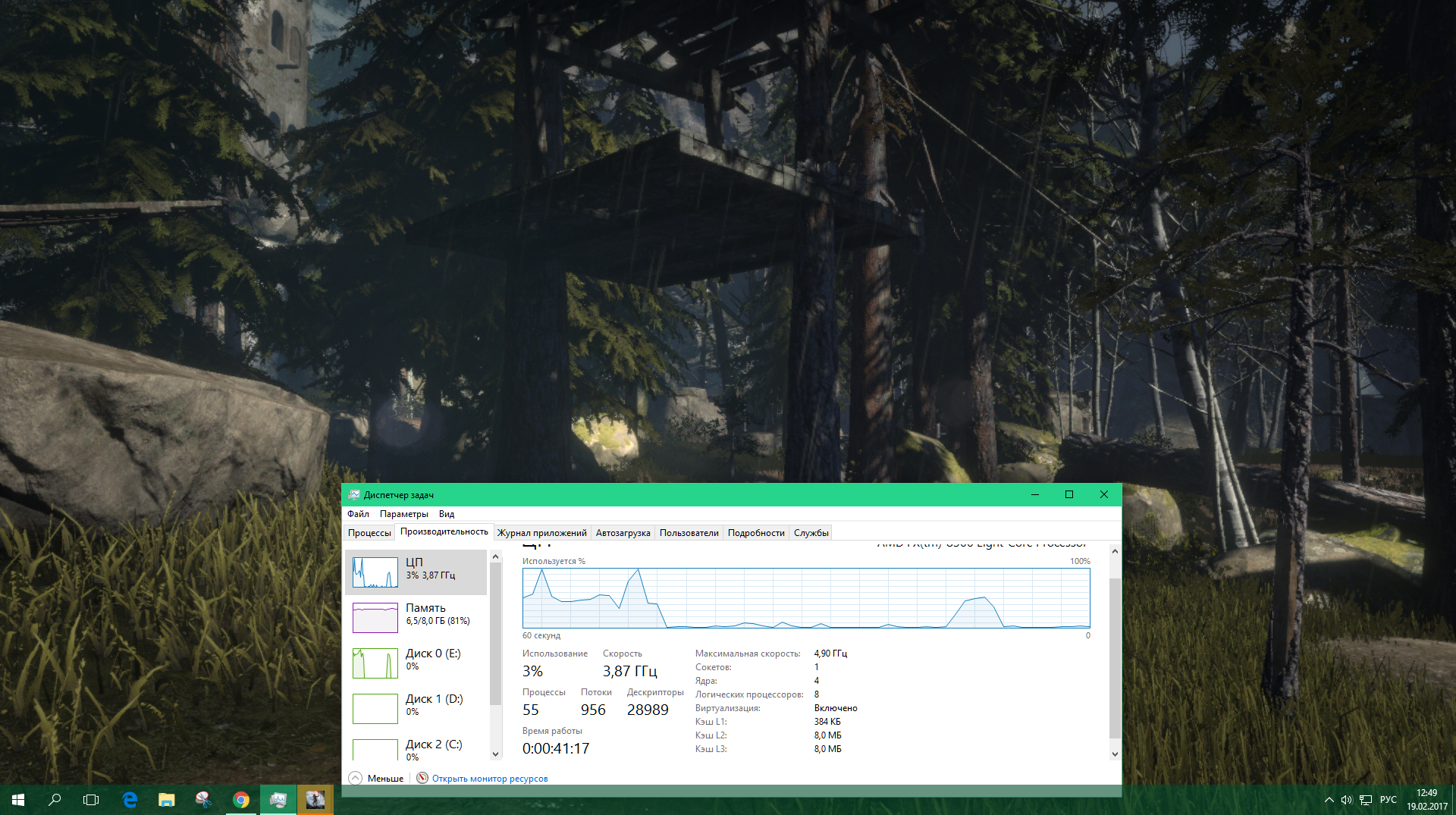Click the descriptors count 28989
Viewport: 1456px width, 815px height.
click(648, 710)
